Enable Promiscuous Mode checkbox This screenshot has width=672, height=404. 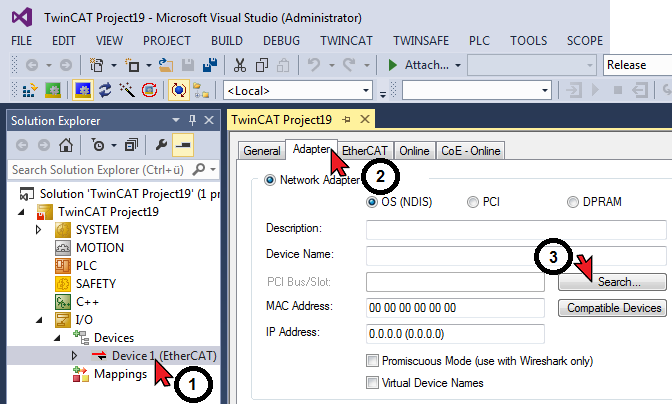point(372,361)
